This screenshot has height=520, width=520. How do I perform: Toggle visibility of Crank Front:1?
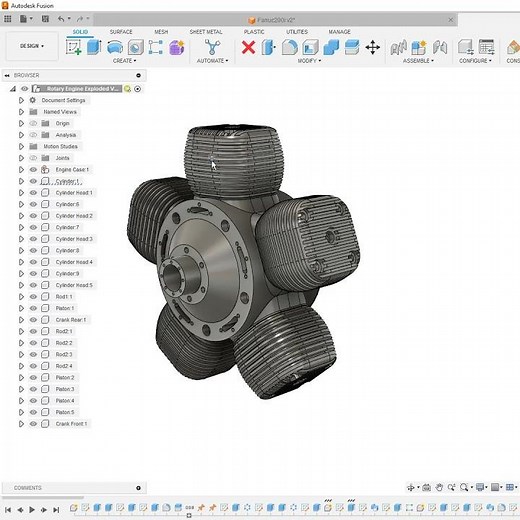[33, 424]
